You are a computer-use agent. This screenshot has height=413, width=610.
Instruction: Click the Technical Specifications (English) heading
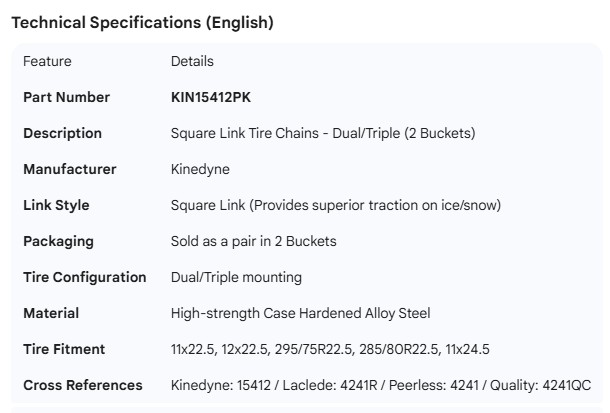click(142, 23)
